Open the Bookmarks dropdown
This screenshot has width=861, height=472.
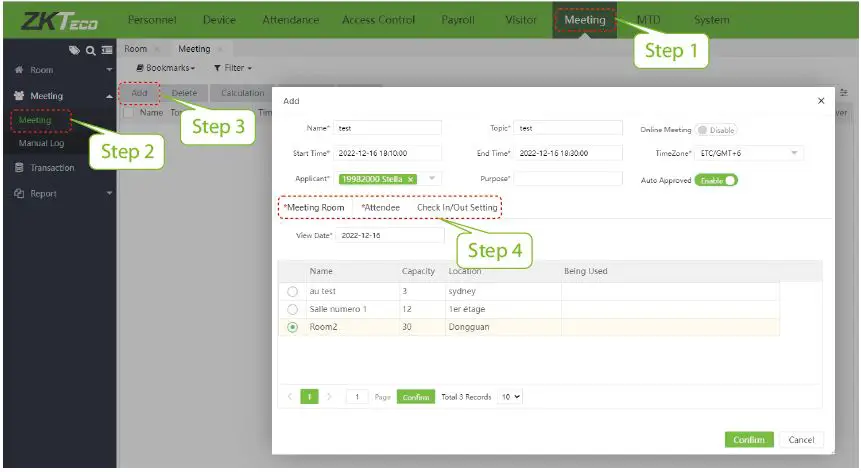(166, 68)
